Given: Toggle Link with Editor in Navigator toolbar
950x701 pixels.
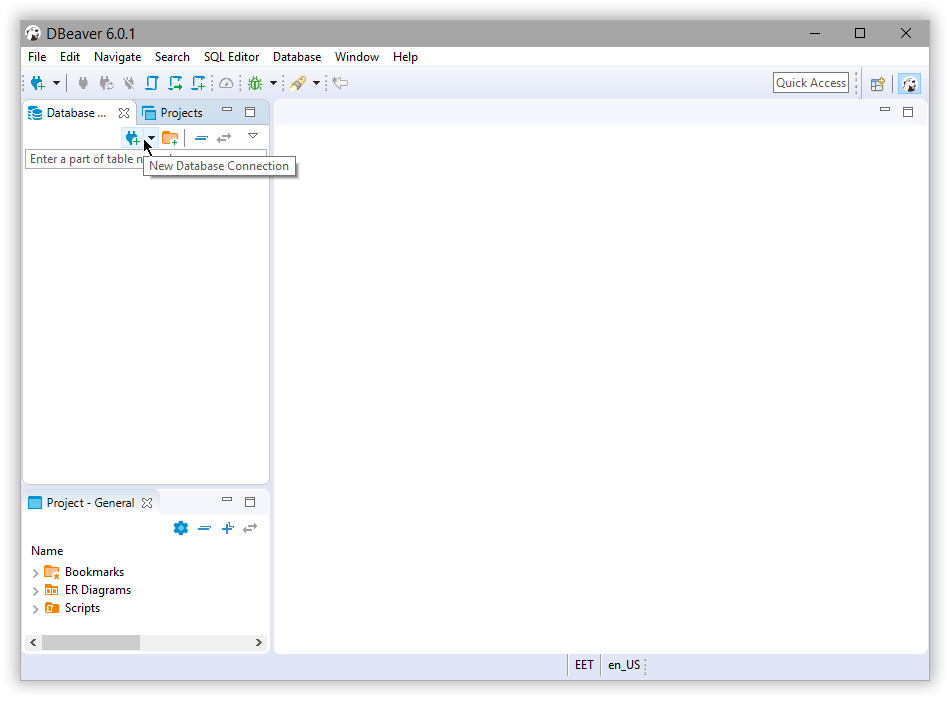Looking at the screenshot, I should tap(224, 137).
